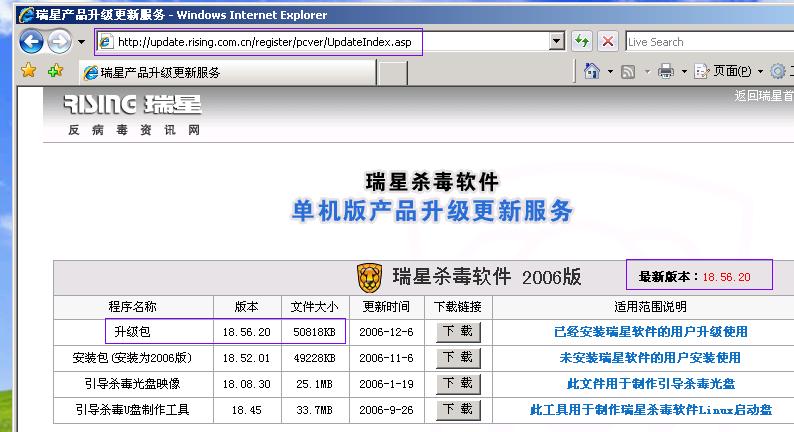Click the Refresh page icon
The image size is (794, 432).
[581, 42]
